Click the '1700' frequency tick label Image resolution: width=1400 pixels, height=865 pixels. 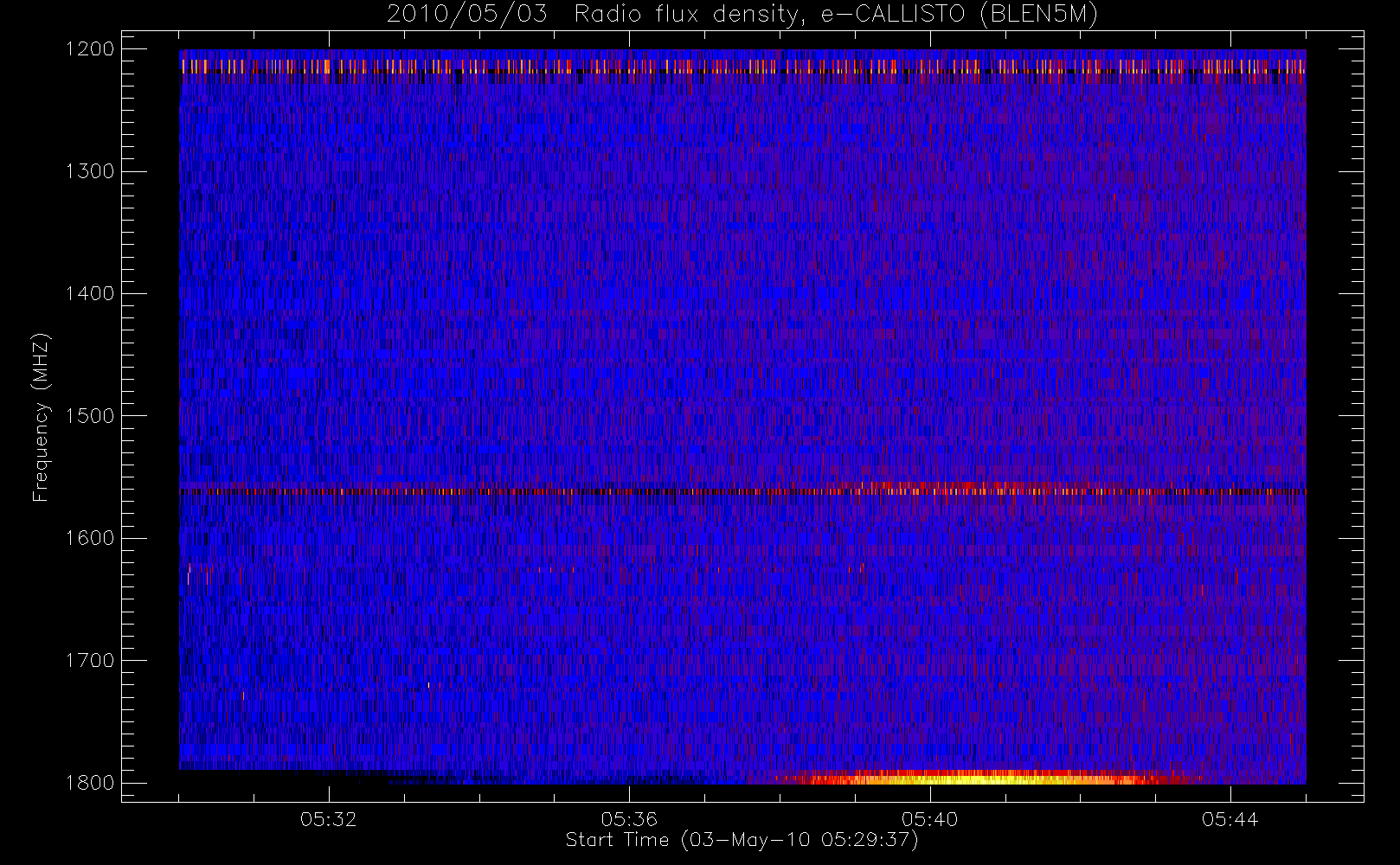coord(90,660)
